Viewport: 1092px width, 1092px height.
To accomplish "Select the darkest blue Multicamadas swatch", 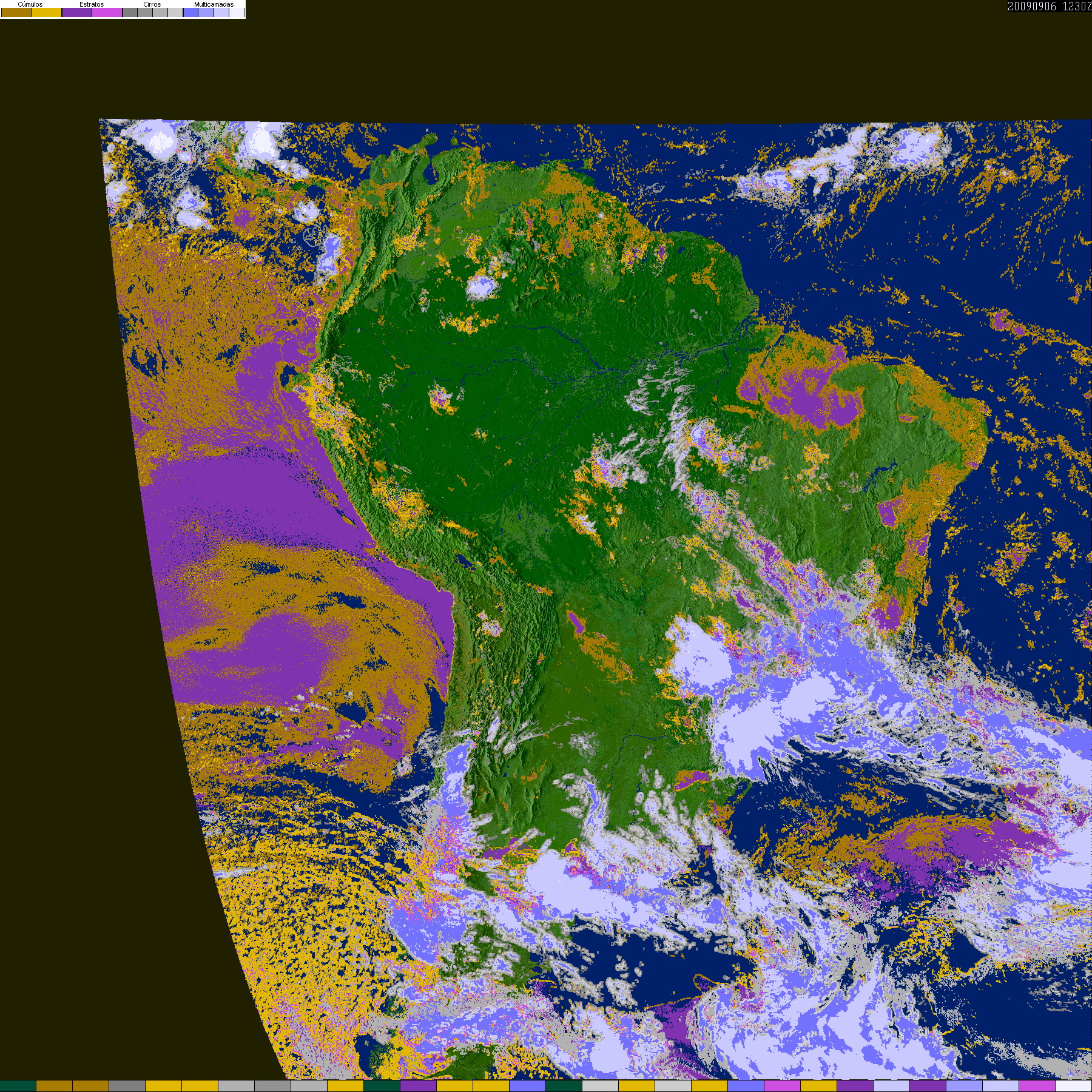I will [x=190, y=12].
